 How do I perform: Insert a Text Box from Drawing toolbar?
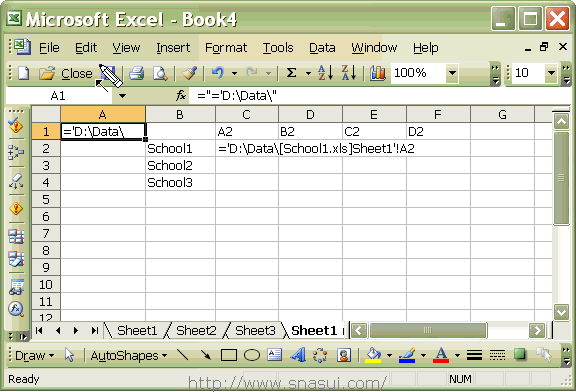point(275,355)
